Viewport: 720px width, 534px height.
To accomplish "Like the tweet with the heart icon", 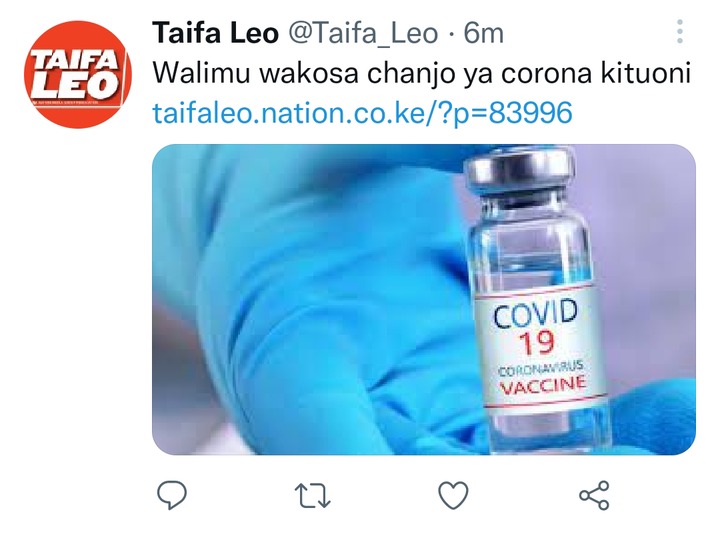I will pos(453,495).
